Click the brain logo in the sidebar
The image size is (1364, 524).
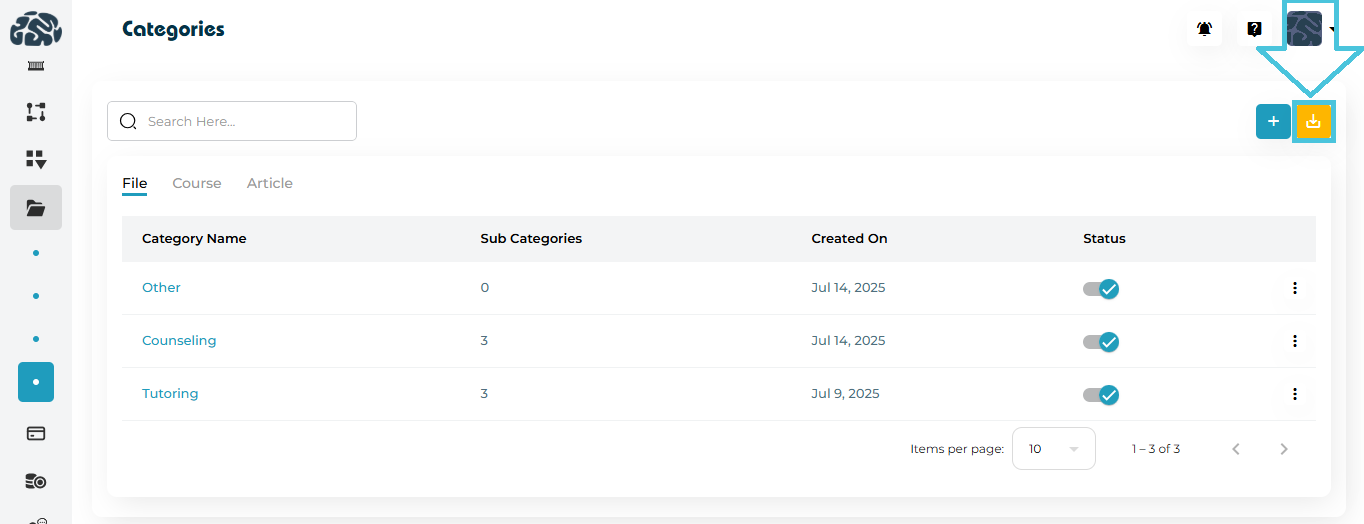pos(36,29)
